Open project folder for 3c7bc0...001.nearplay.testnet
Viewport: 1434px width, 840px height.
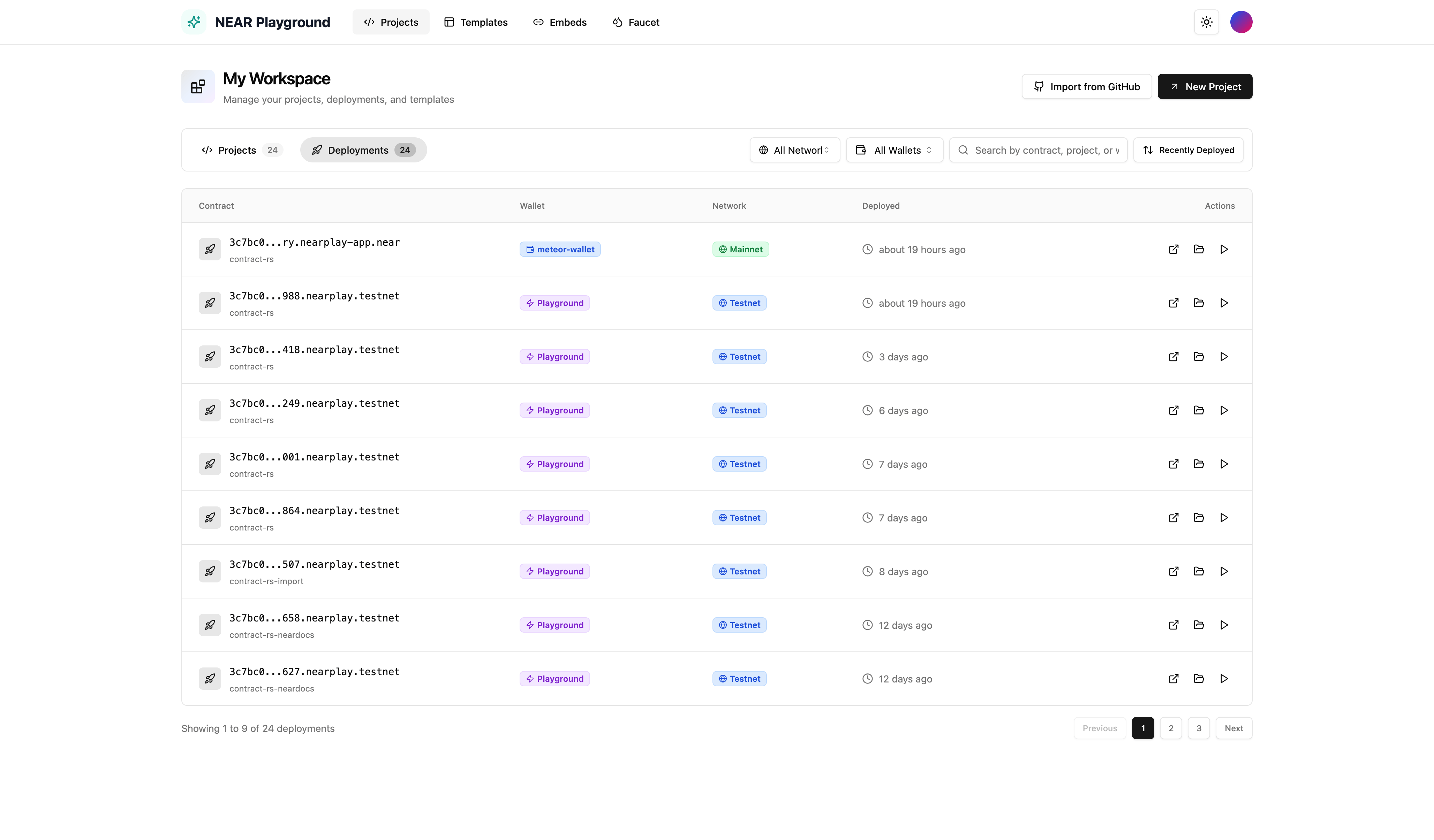pyautogui.click(x=1198, y=464)
